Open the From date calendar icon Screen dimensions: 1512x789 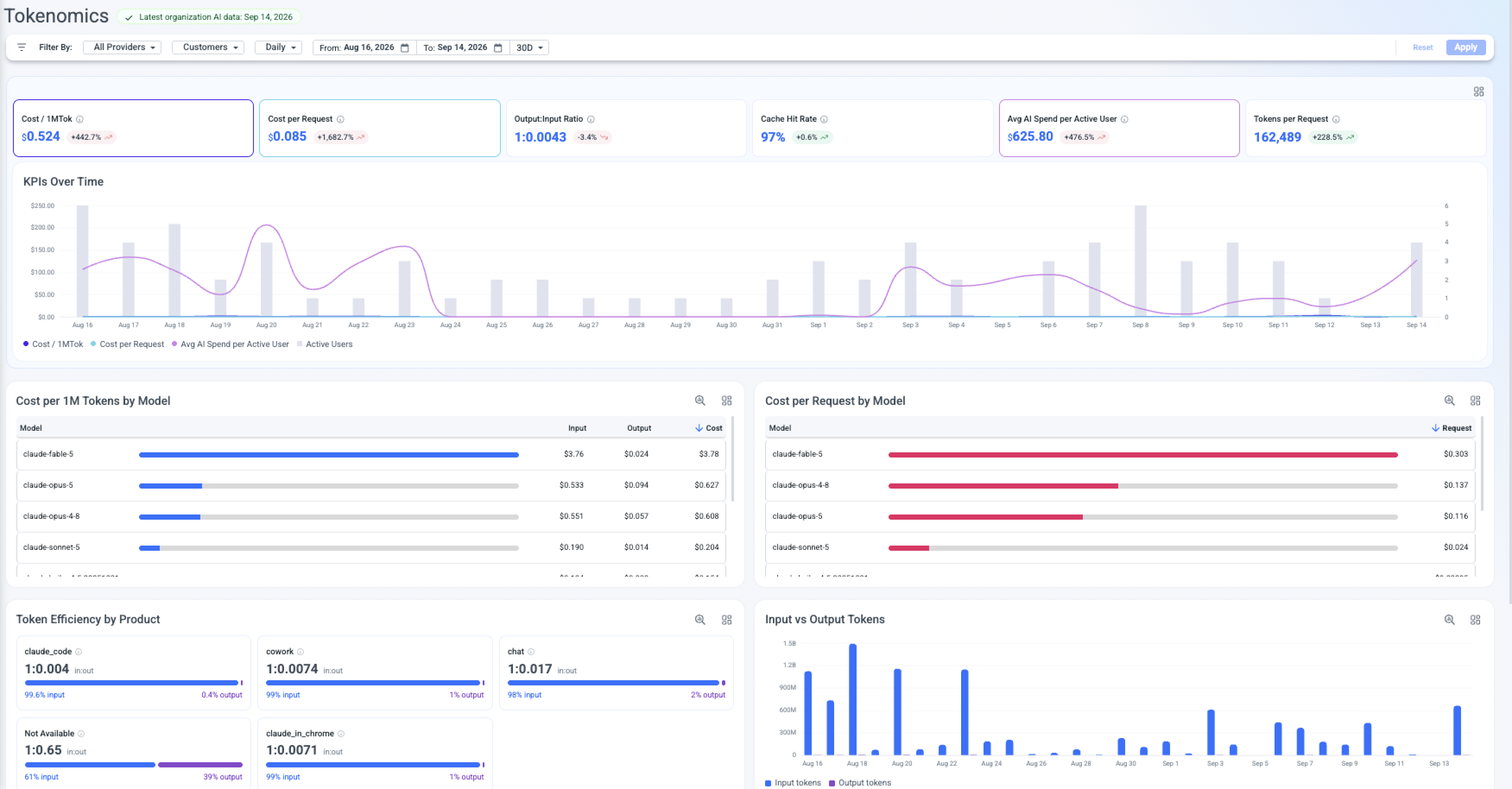tap(405, 47)
